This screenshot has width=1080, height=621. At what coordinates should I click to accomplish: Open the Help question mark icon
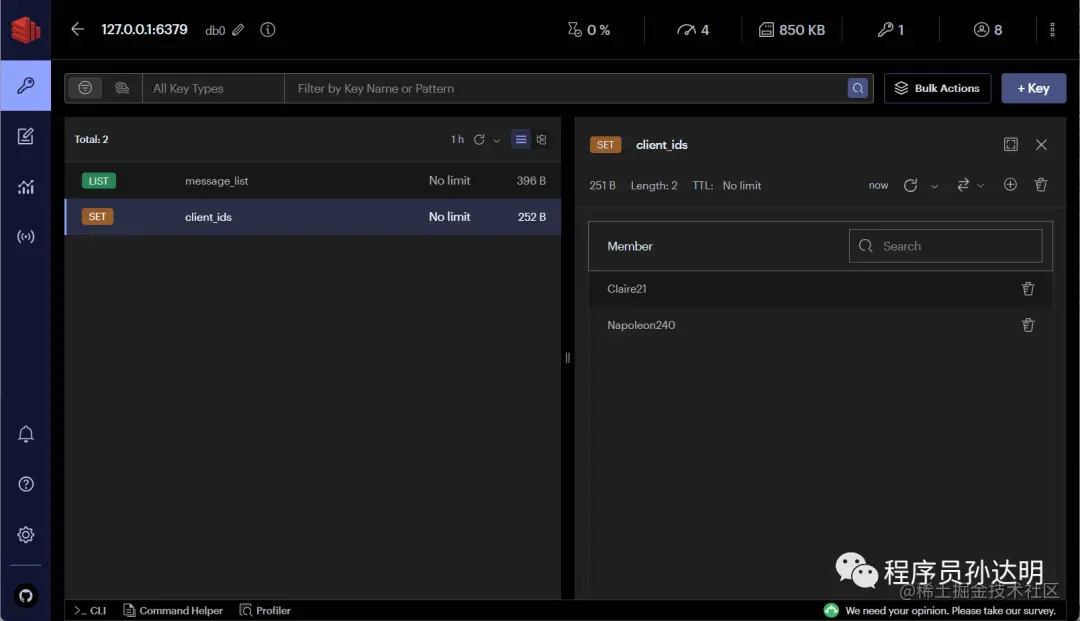(25, 484)
